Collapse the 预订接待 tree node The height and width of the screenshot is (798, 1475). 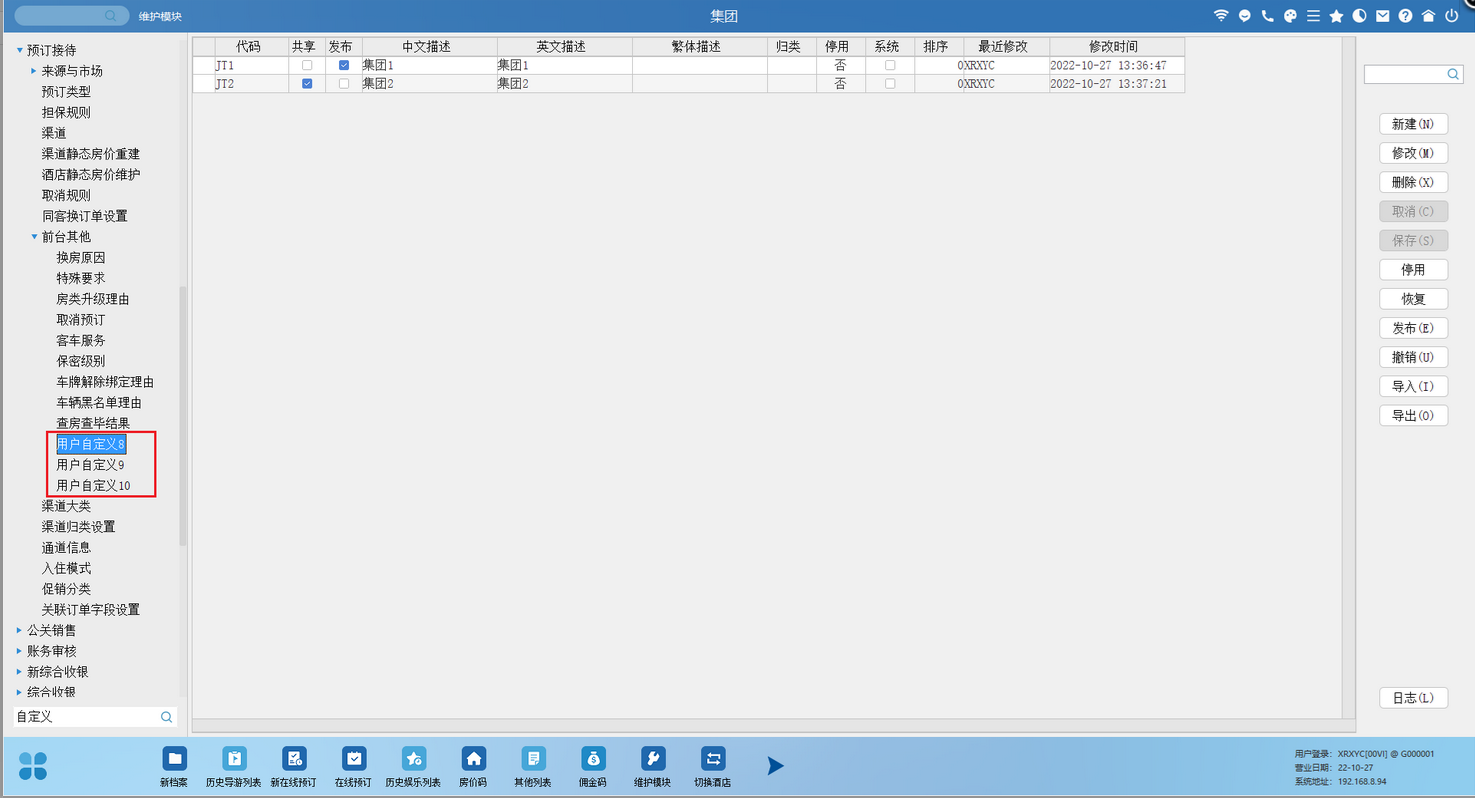pos(19,50)
